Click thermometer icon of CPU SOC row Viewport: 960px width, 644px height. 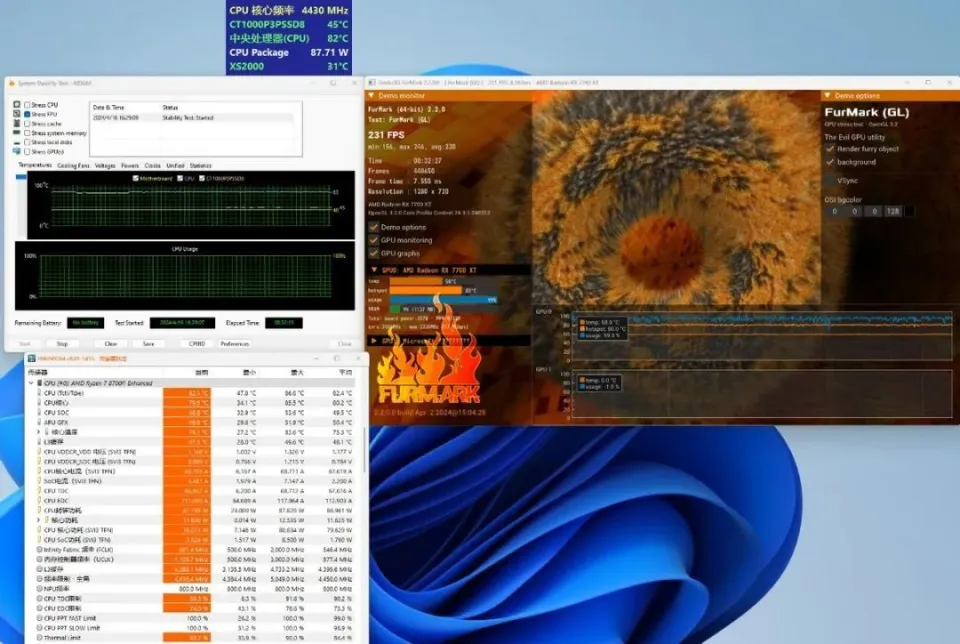(x=40, y=413)
